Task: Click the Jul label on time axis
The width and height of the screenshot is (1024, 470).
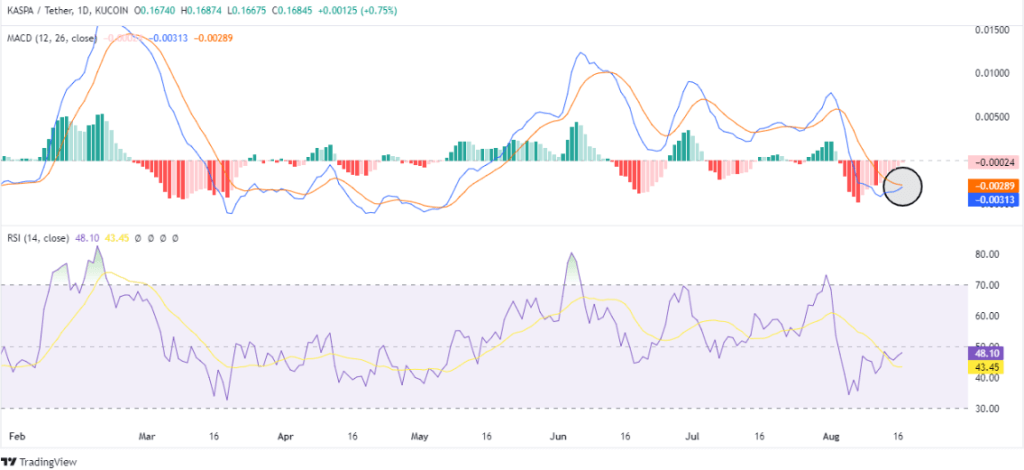Action: coord(694,435)
